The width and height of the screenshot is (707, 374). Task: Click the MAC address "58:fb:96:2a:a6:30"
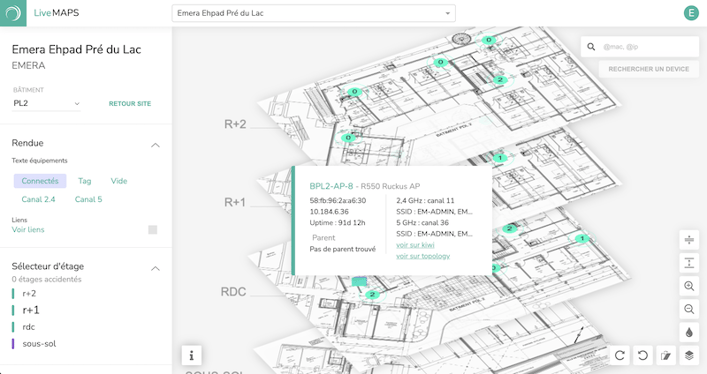click(x=338, y=200)
